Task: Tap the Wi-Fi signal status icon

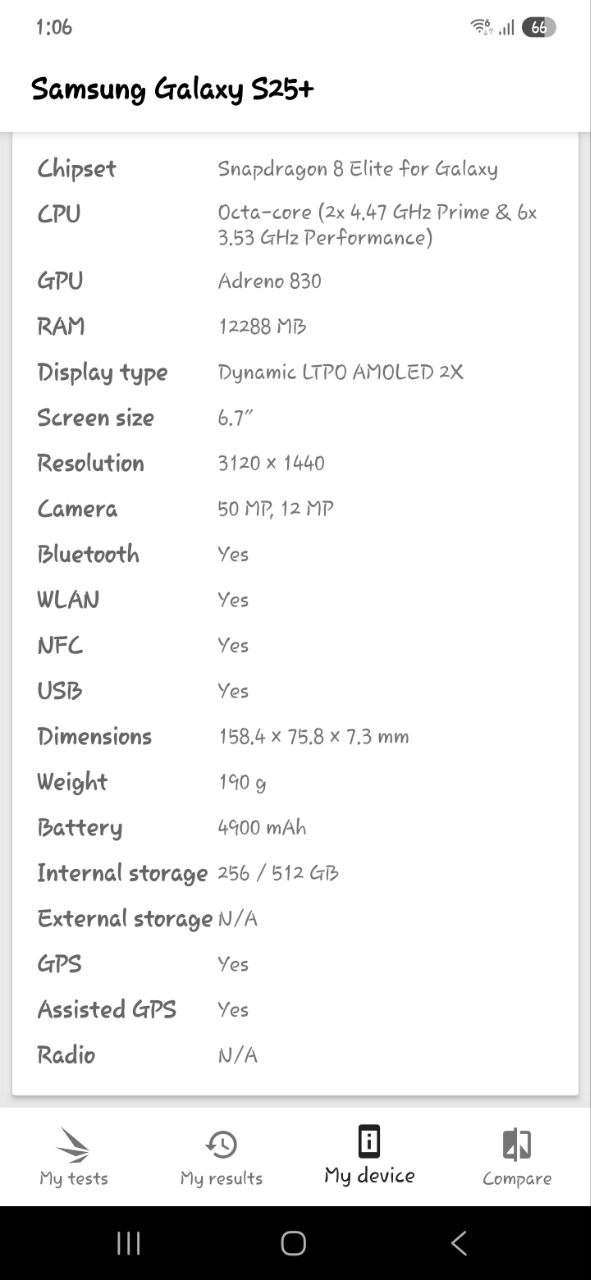Action: (481, 28)
